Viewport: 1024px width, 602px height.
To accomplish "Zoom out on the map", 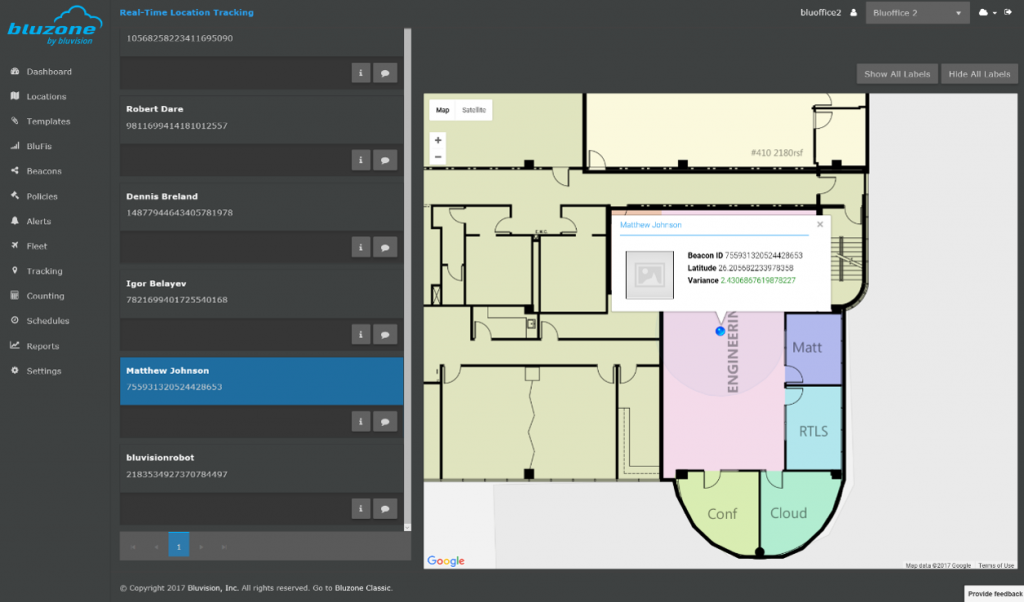I will pyautogui.click(x=438, y=157).
